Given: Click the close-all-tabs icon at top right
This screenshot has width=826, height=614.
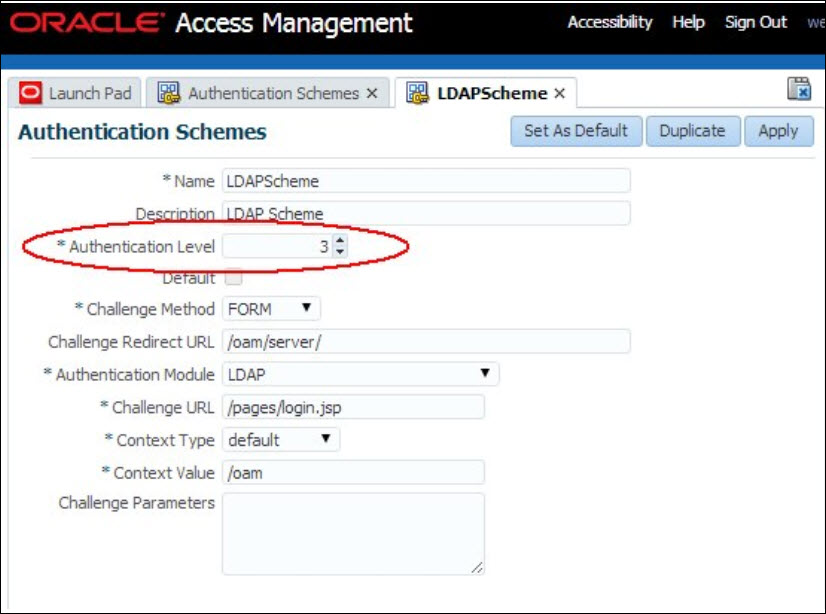Looking at the screenshot, I should (x=799, y=88).
